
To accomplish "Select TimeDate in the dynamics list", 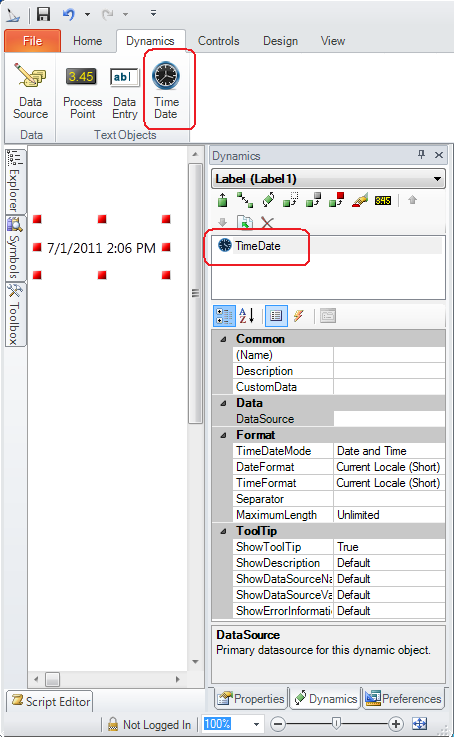I will 258,246.
